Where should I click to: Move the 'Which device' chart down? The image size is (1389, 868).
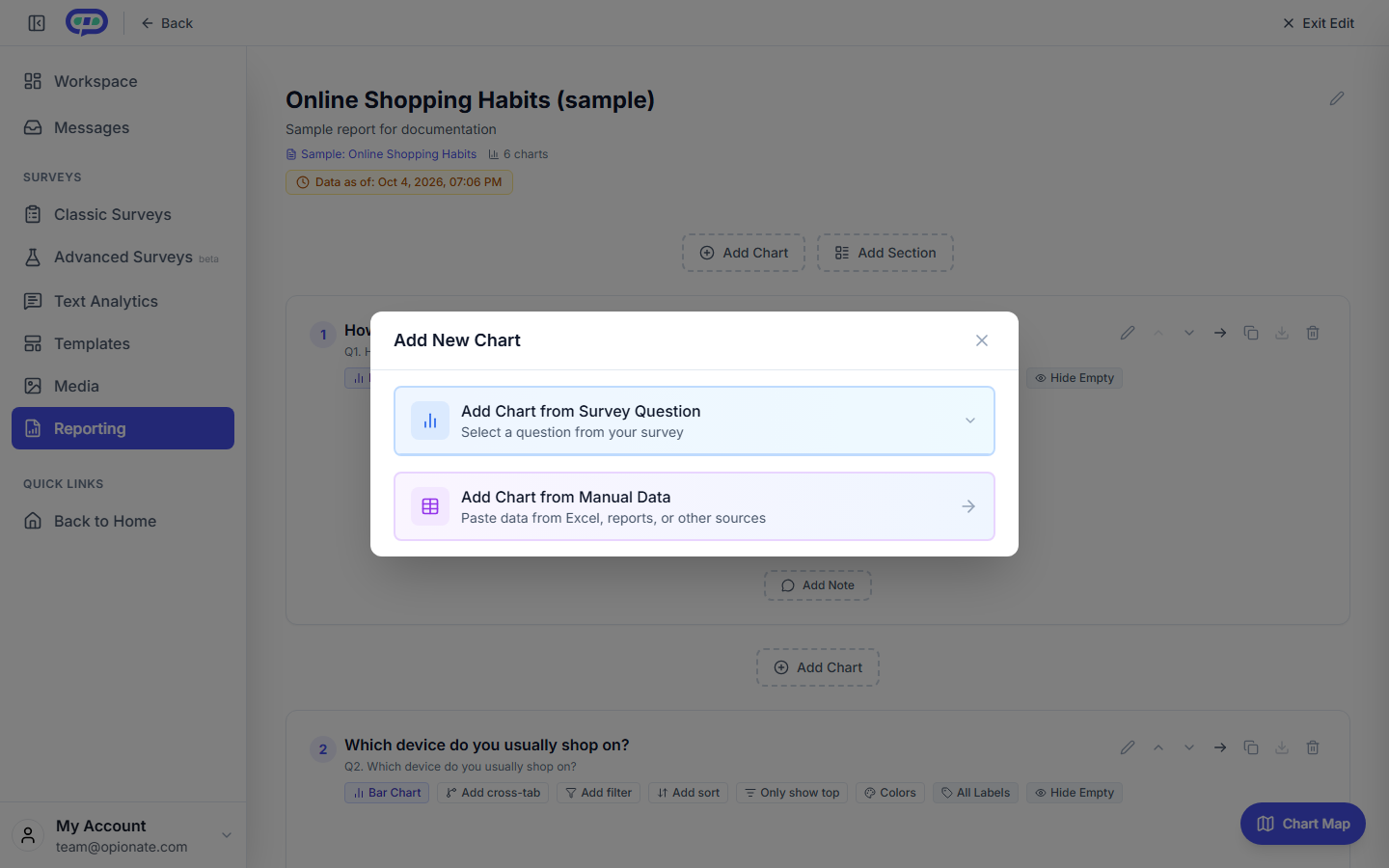tap(1189, 747)
